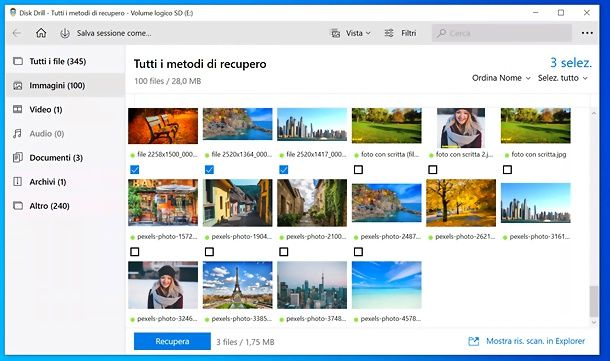Click pexels-photo-3748 city skyline thumbnail
610x361 pixels.
pos(312,285)
